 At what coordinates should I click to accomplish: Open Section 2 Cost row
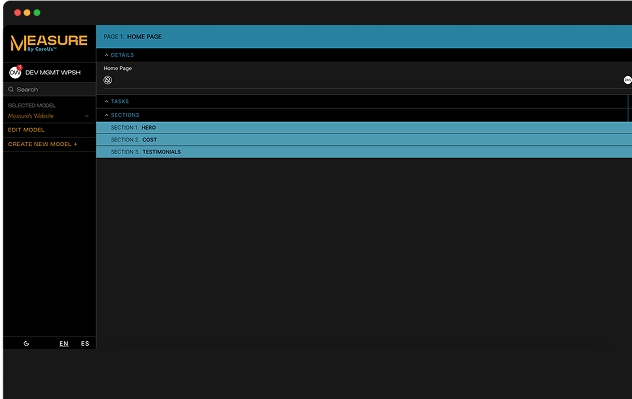[364, 139]
